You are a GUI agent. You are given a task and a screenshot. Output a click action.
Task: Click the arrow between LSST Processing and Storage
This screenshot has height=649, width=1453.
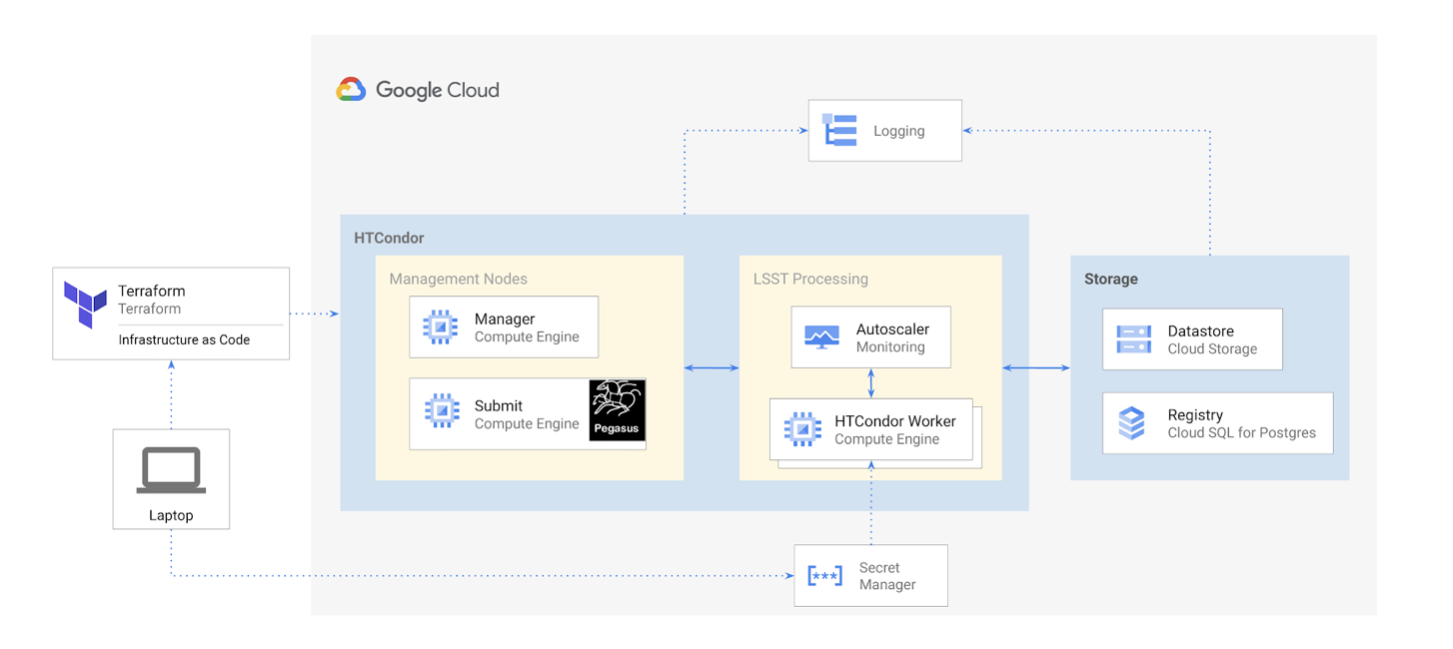[1036, 369]
